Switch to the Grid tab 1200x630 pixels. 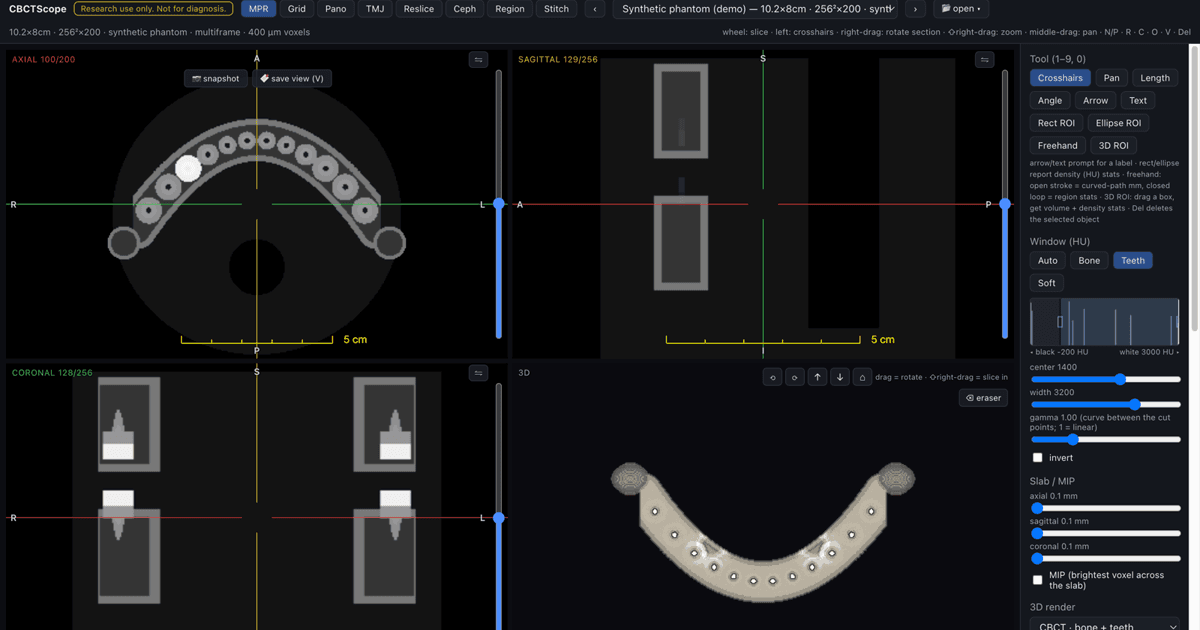pos(297,9)
